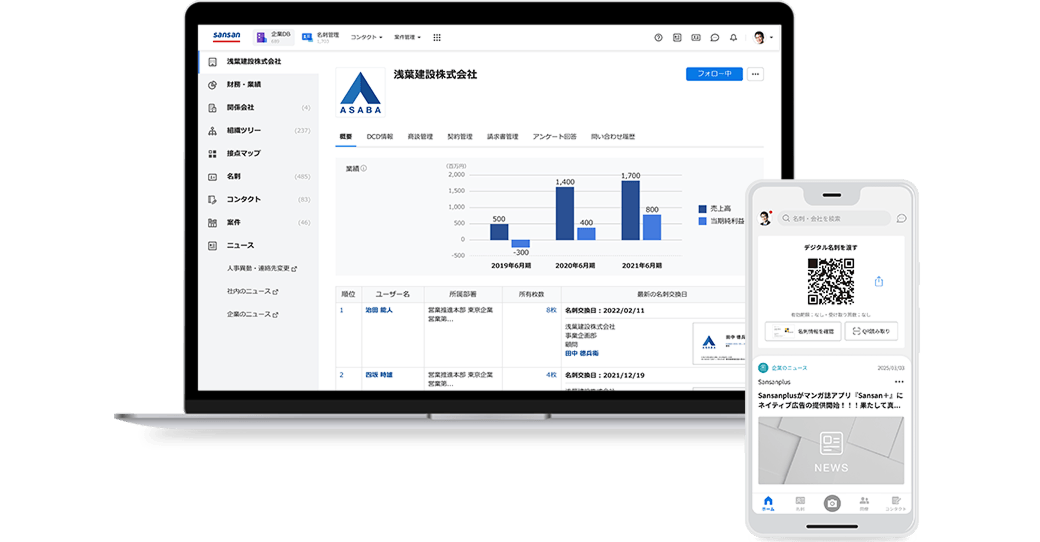
Task: Tap the phone Home tab icon
Action: 768,503
